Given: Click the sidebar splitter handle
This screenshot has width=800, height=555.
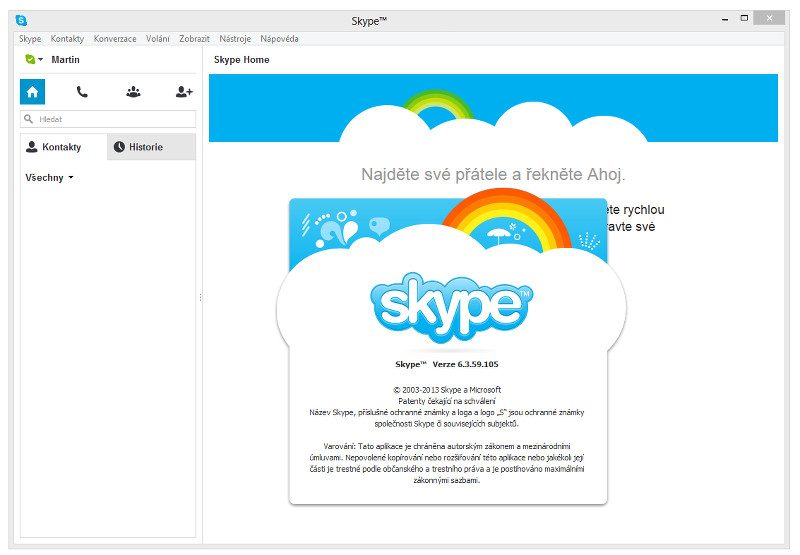Looking at the screenshot, I should (201, 297).
